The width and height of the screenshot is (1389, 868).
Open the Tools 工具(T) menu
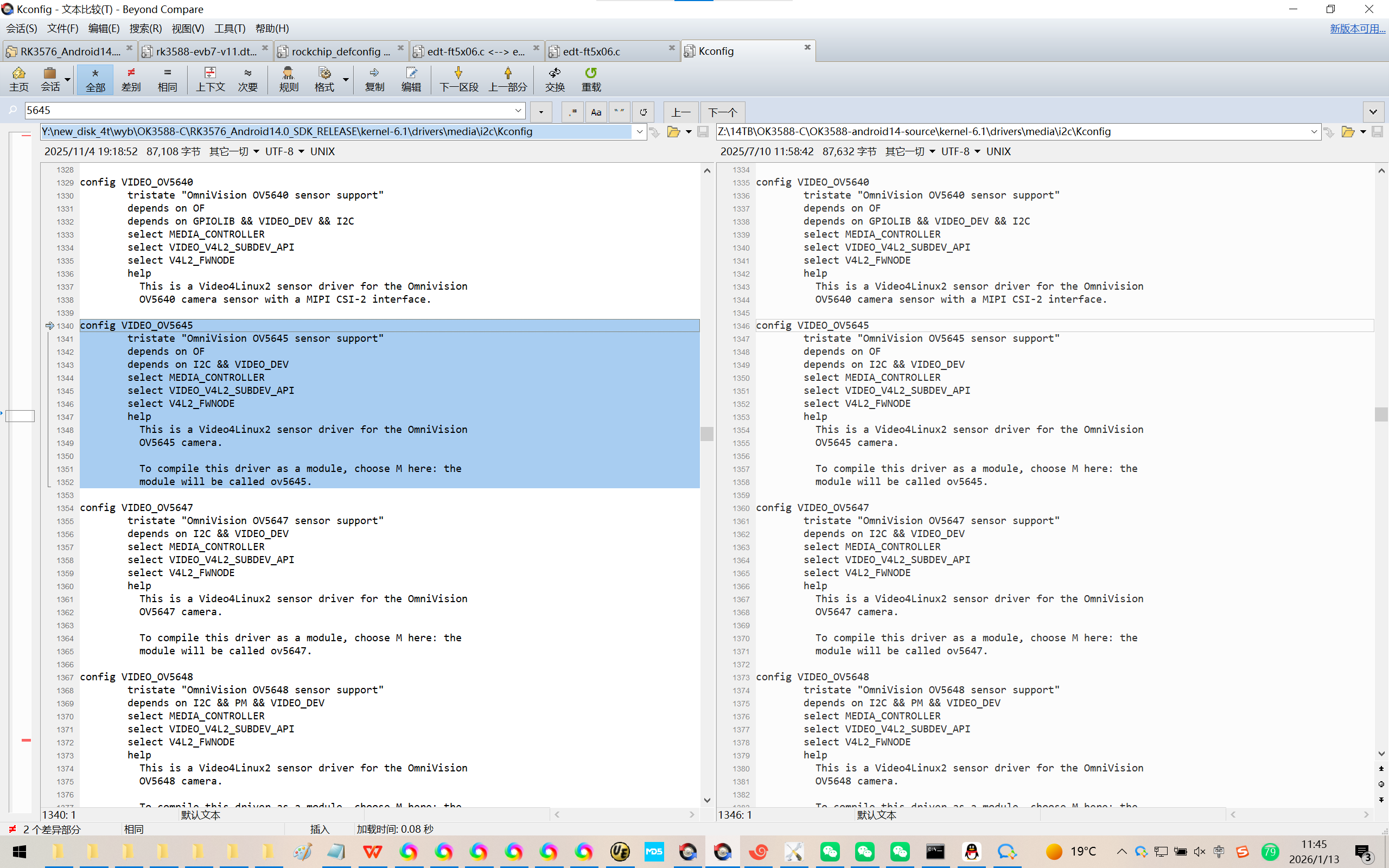pyautogui.click(x=230, y=28)
